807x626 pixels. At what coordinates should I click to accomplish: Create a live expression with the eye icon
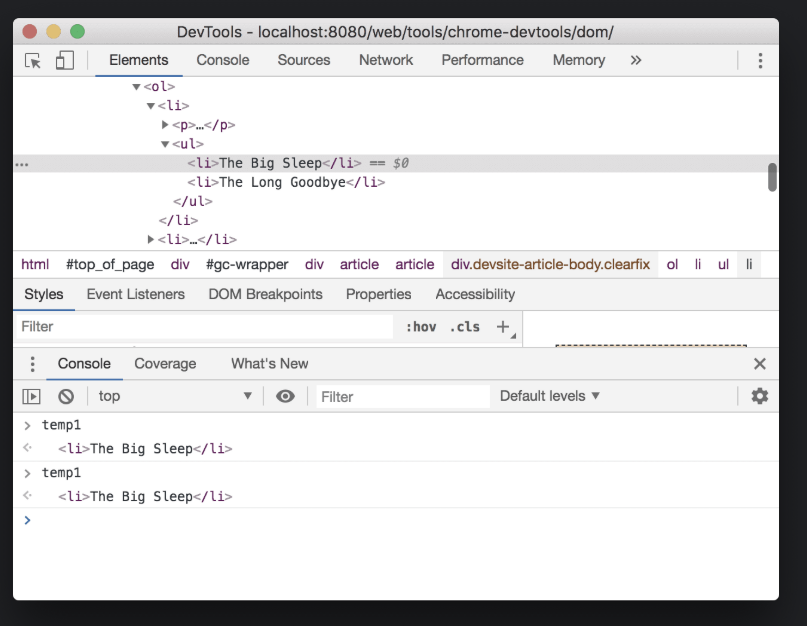click(285, 396)
